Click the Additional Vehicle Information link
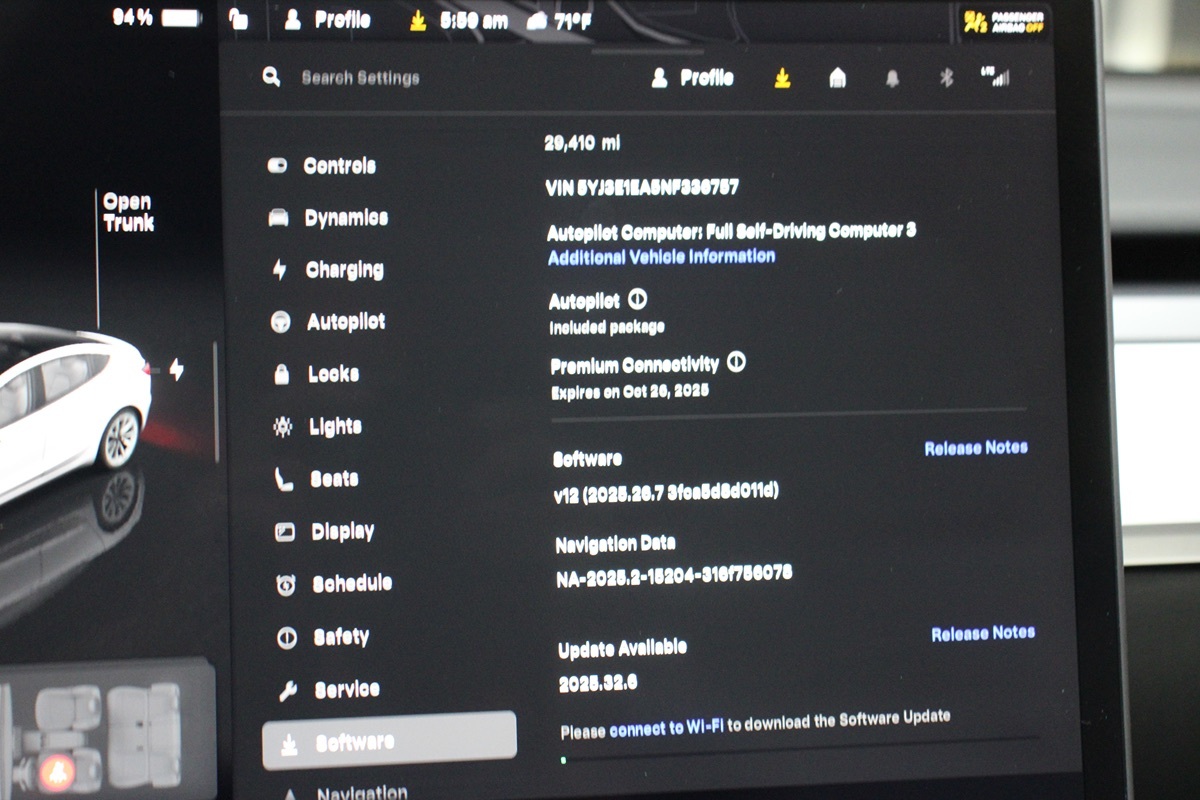 tap(661, 257)
